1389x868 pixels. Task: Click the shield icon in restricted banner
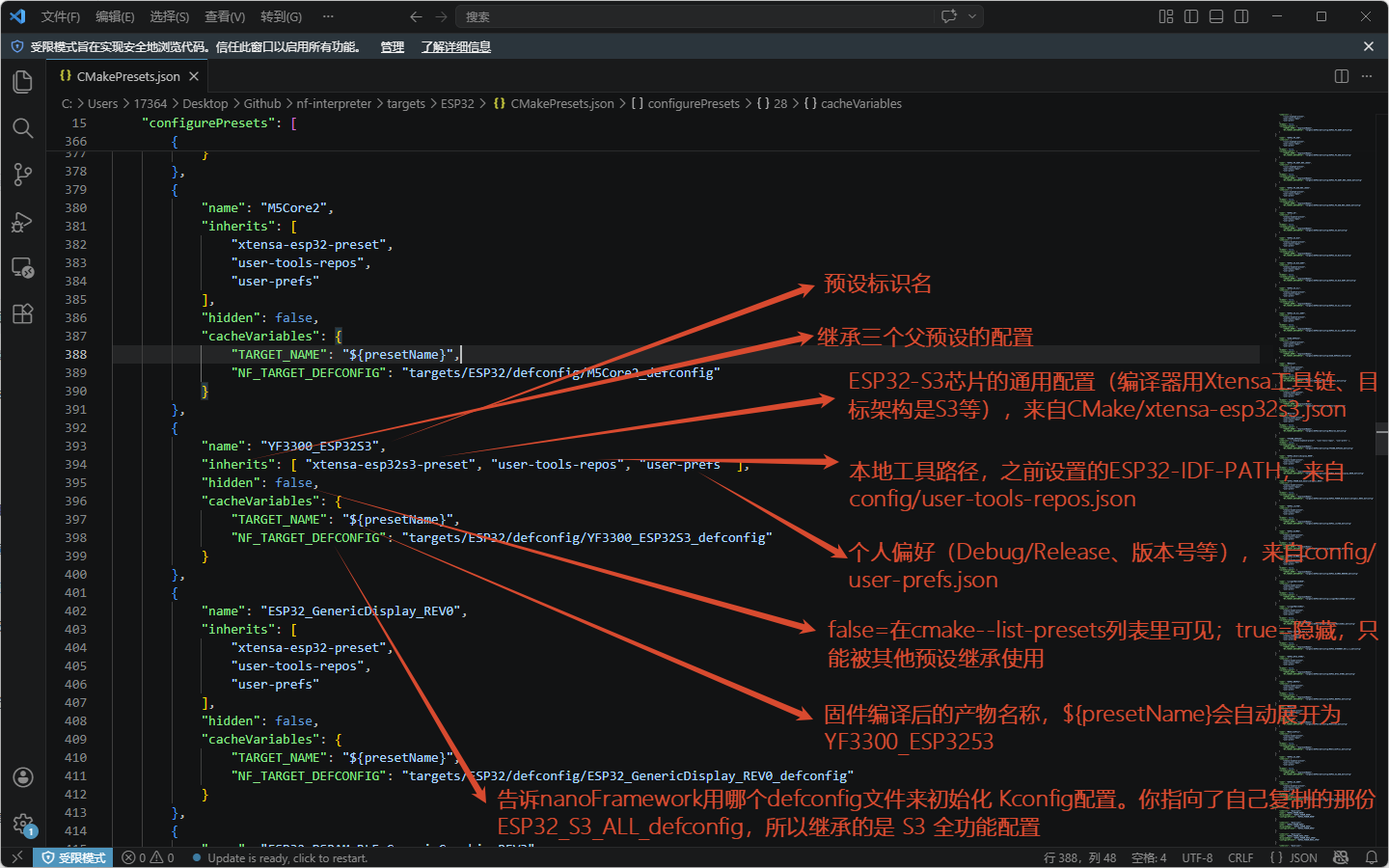click(16, 46)
